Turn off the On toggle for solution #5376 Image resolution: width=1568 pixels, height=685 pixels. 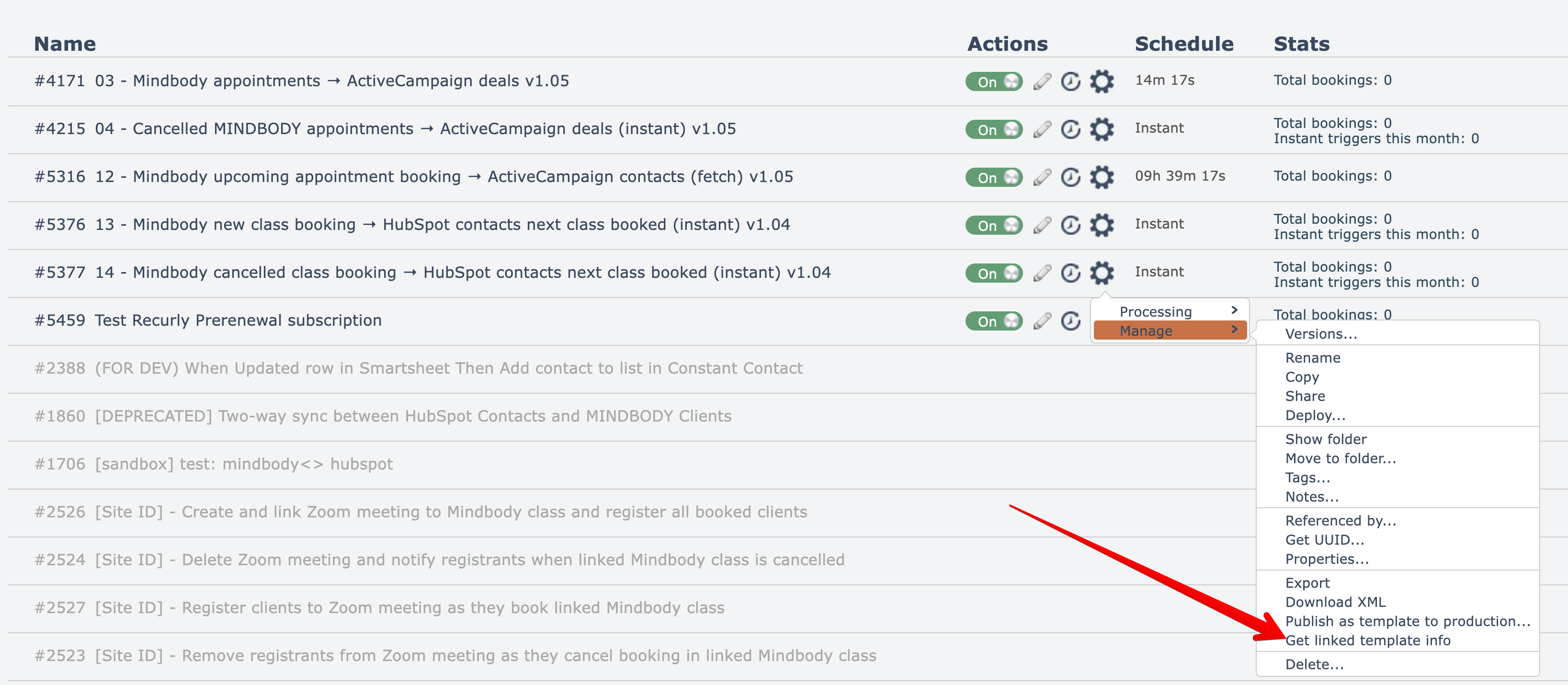[x=993, y=225]
